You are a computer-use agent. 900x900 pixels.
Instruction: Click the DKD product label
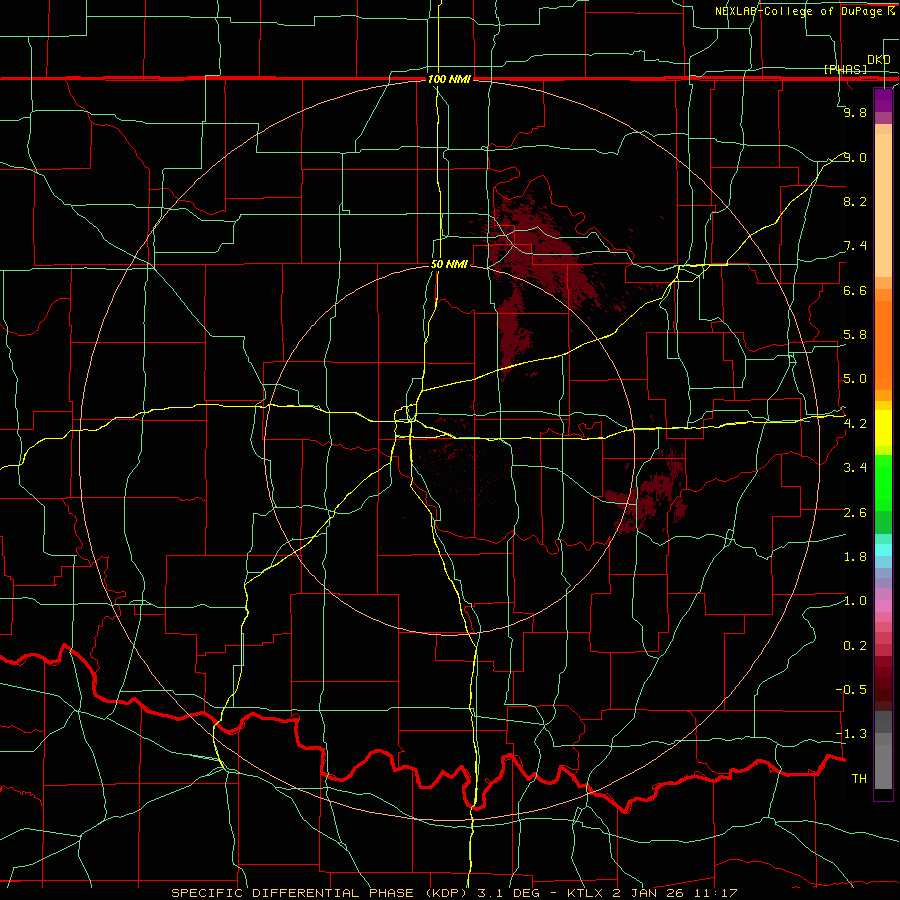pyautogui.click(x=878, y=60)
